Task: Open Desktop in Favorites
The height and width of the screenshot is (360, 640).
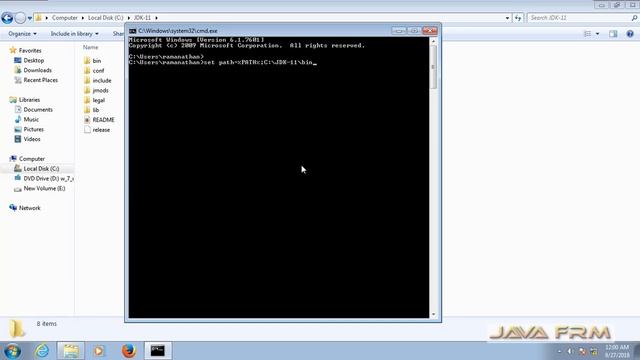Action: tap(33, 60)
